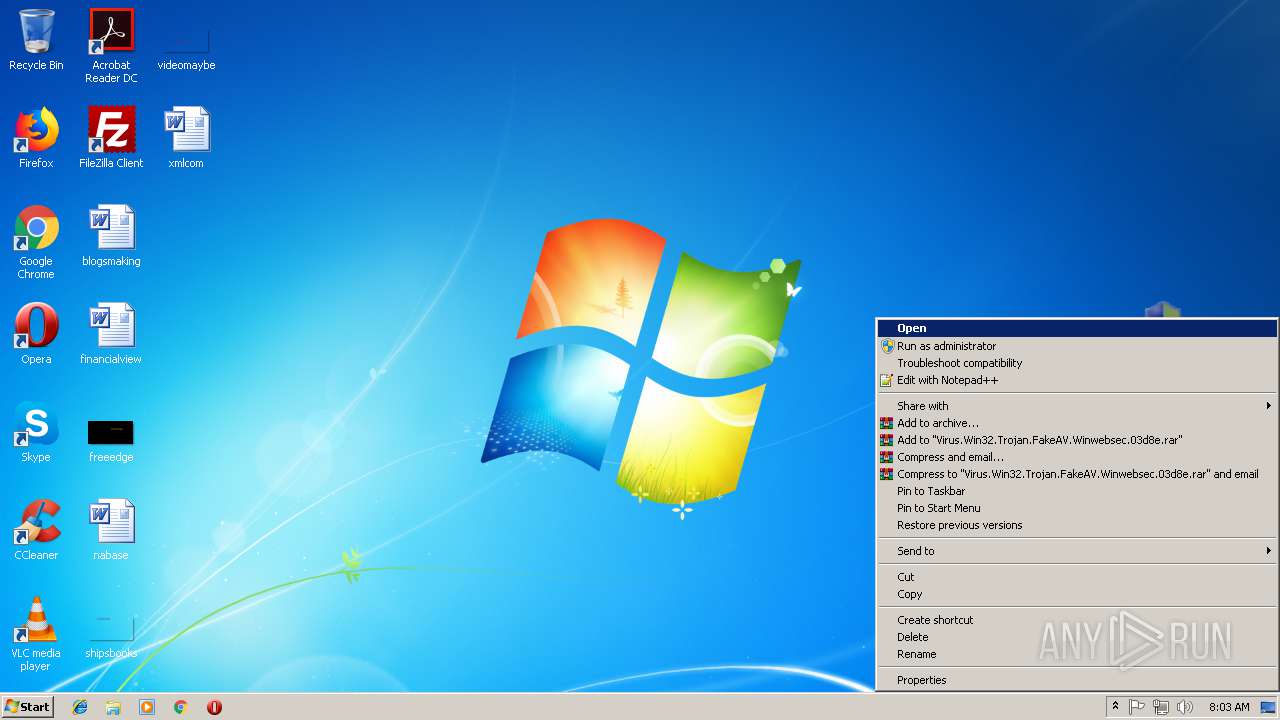
Task: Select the blogsmaking Word document
Action: coord(111,236)
